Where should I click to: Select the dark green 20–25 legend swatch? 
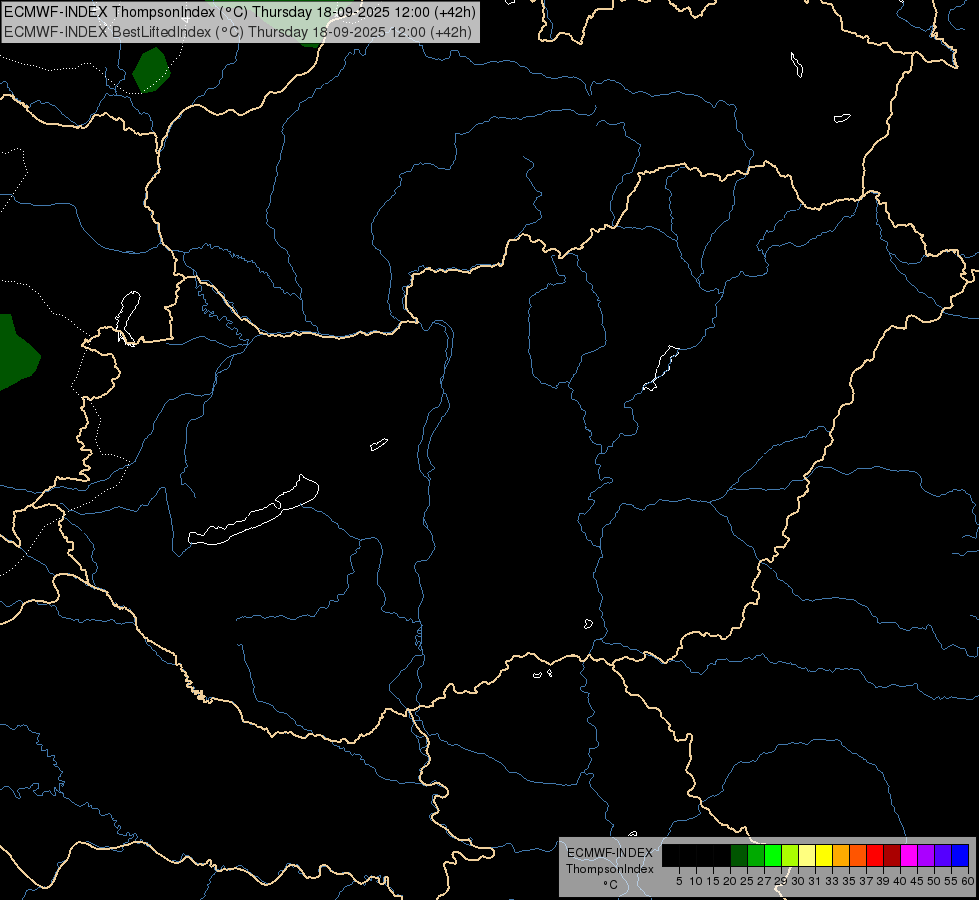739,855
